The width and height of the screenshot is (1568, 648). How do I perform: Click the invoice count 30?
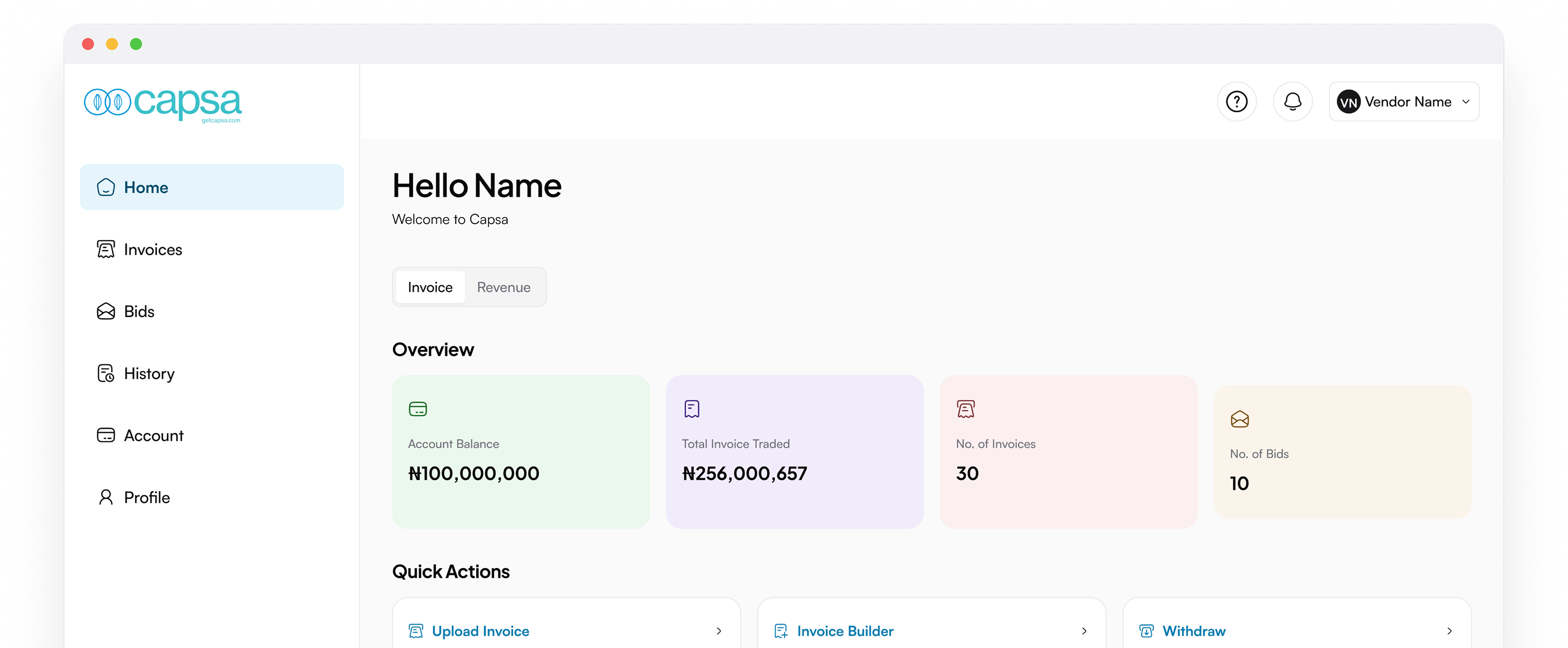967,473
